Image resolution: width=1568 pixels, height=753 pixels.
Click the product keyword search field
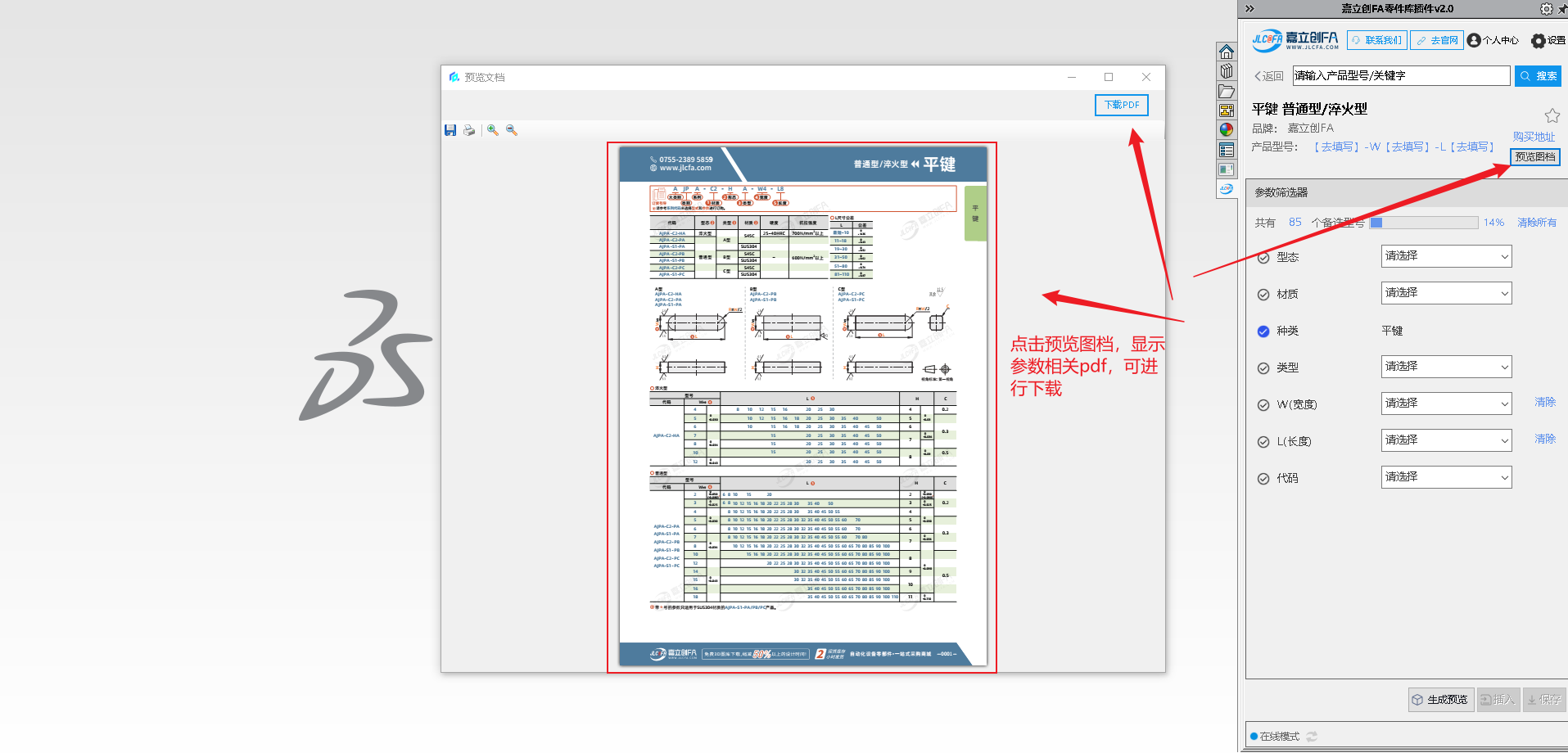1400,76
